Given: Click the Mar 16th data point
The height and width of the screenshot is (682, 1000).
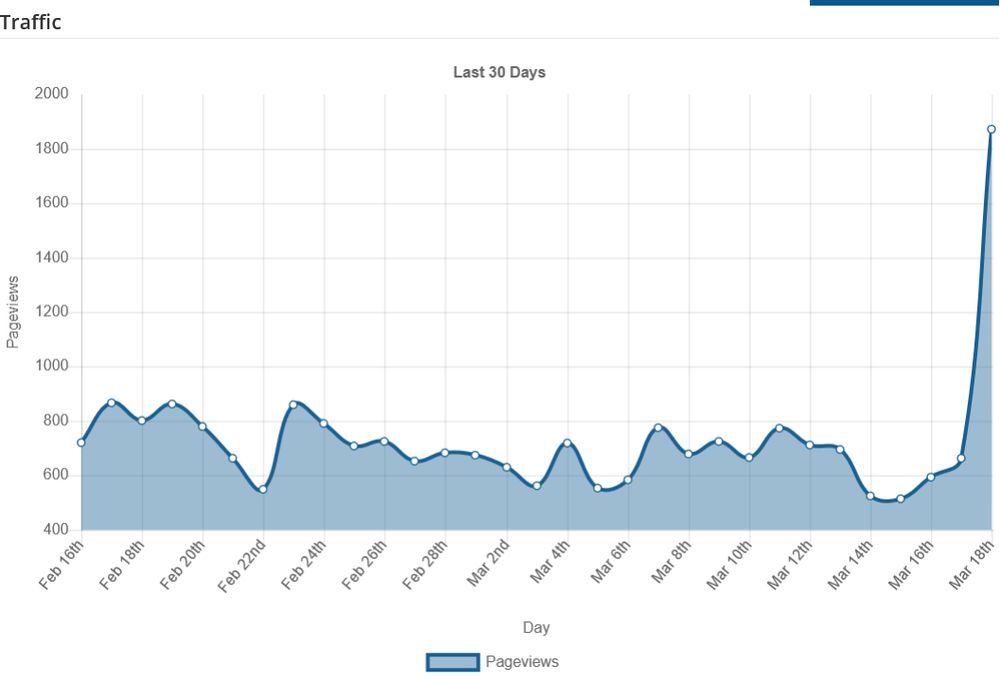Looking at the screenshot, I should pyautogui.click(x=931, y=477).
